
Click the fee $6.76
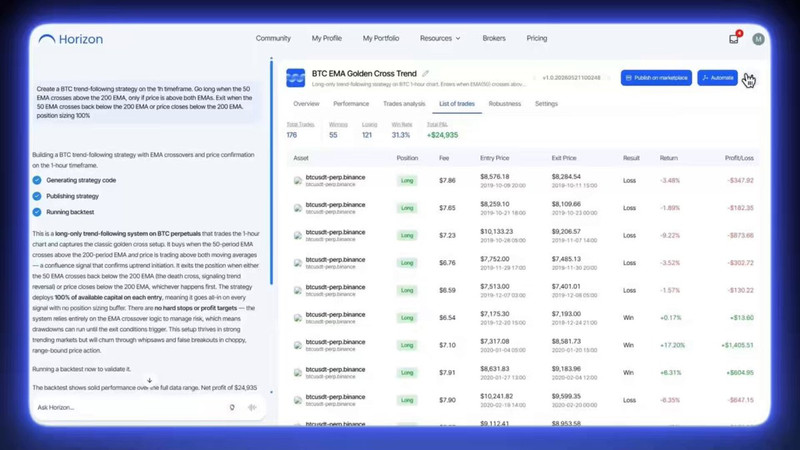point(447,263)
